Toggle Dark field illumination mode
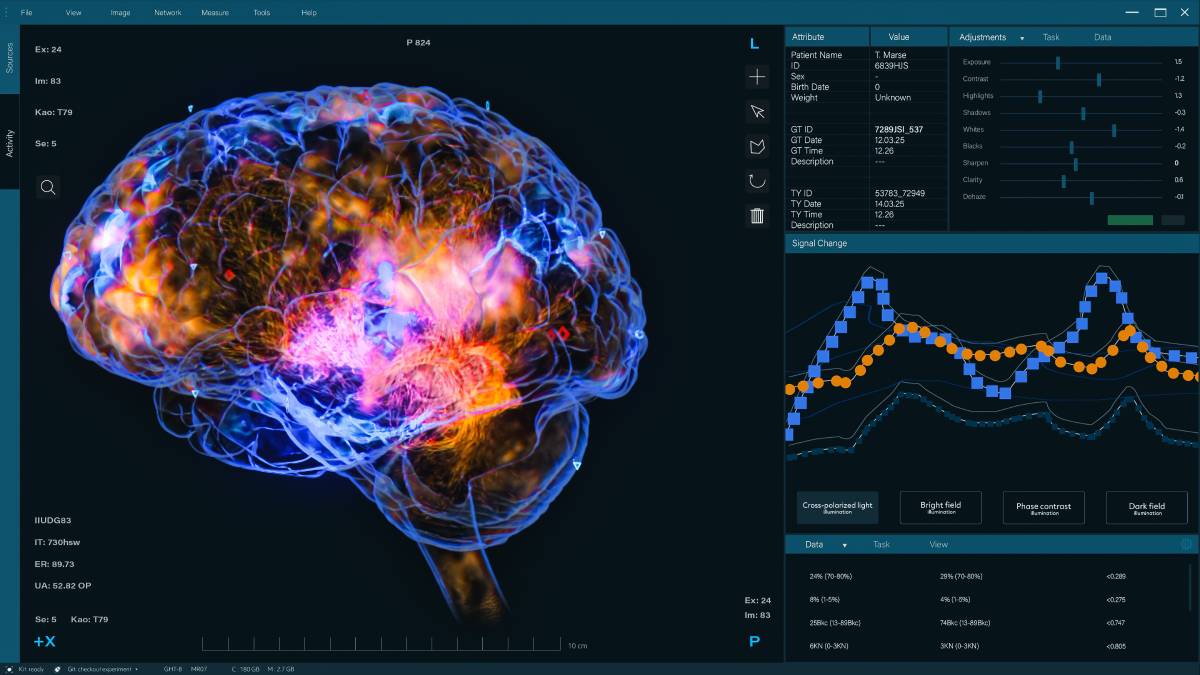The height and width of the screenshot is (675, 1200). pos(1146,507)
